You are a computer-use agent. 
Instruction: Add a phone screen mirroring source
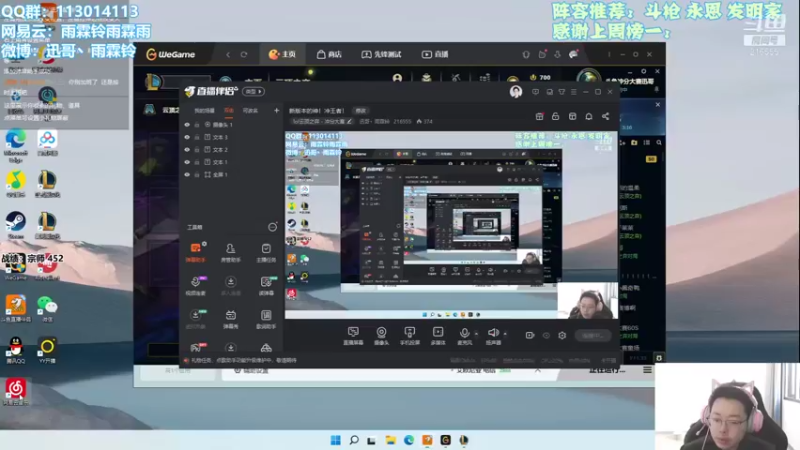[410, 336]
